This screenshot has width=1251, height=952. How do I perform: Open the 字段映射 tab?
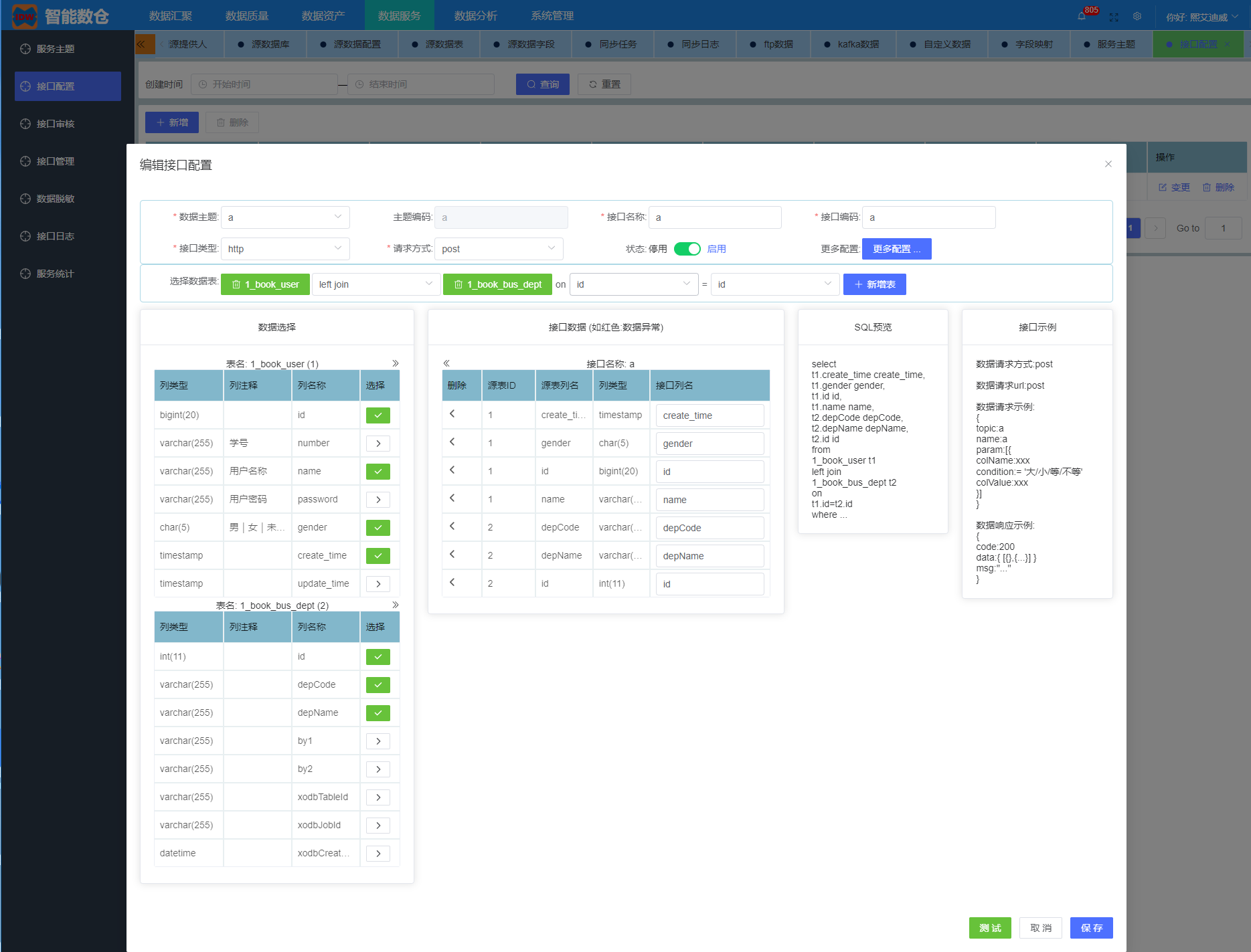tap(1027, 44)
